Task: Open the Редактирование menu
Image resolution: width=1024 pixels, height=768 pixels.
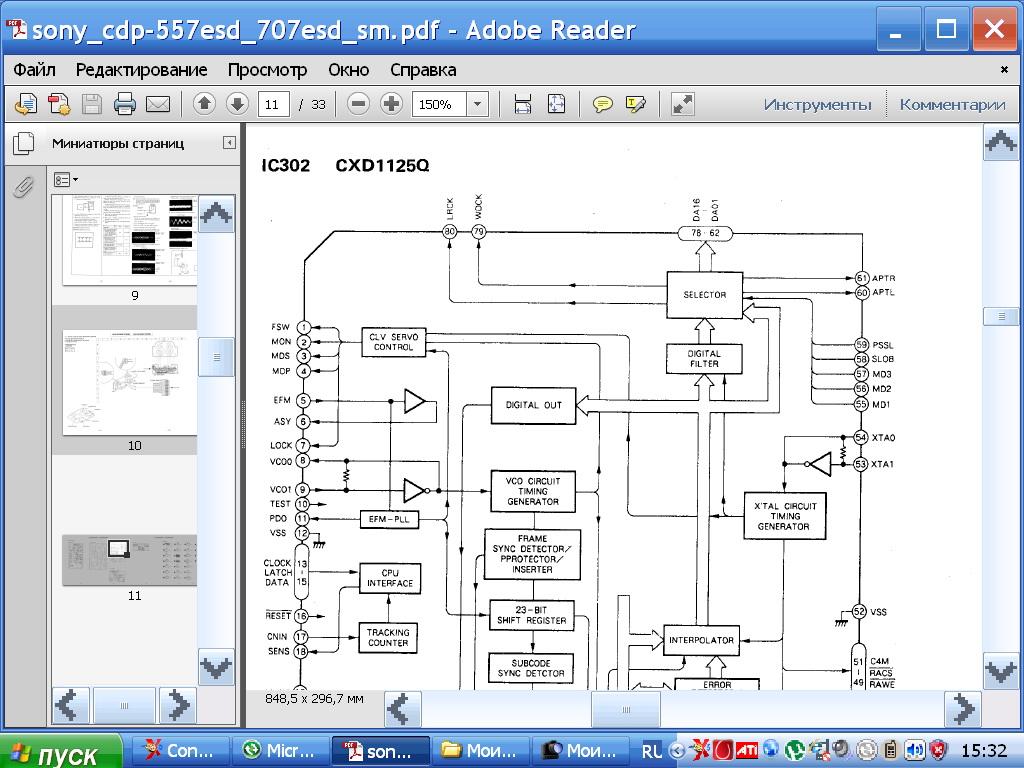Action: pos(141,70)
